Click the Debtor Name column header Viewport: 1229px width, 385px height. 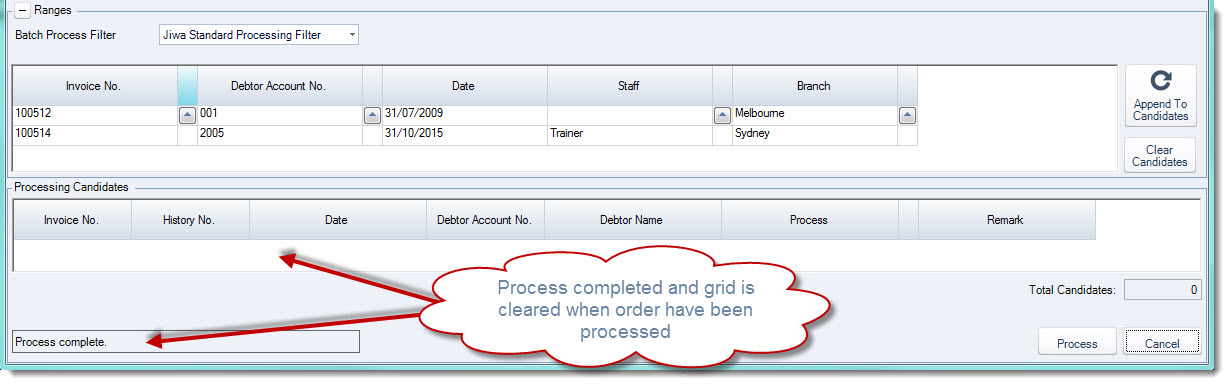tap(632, 220)
